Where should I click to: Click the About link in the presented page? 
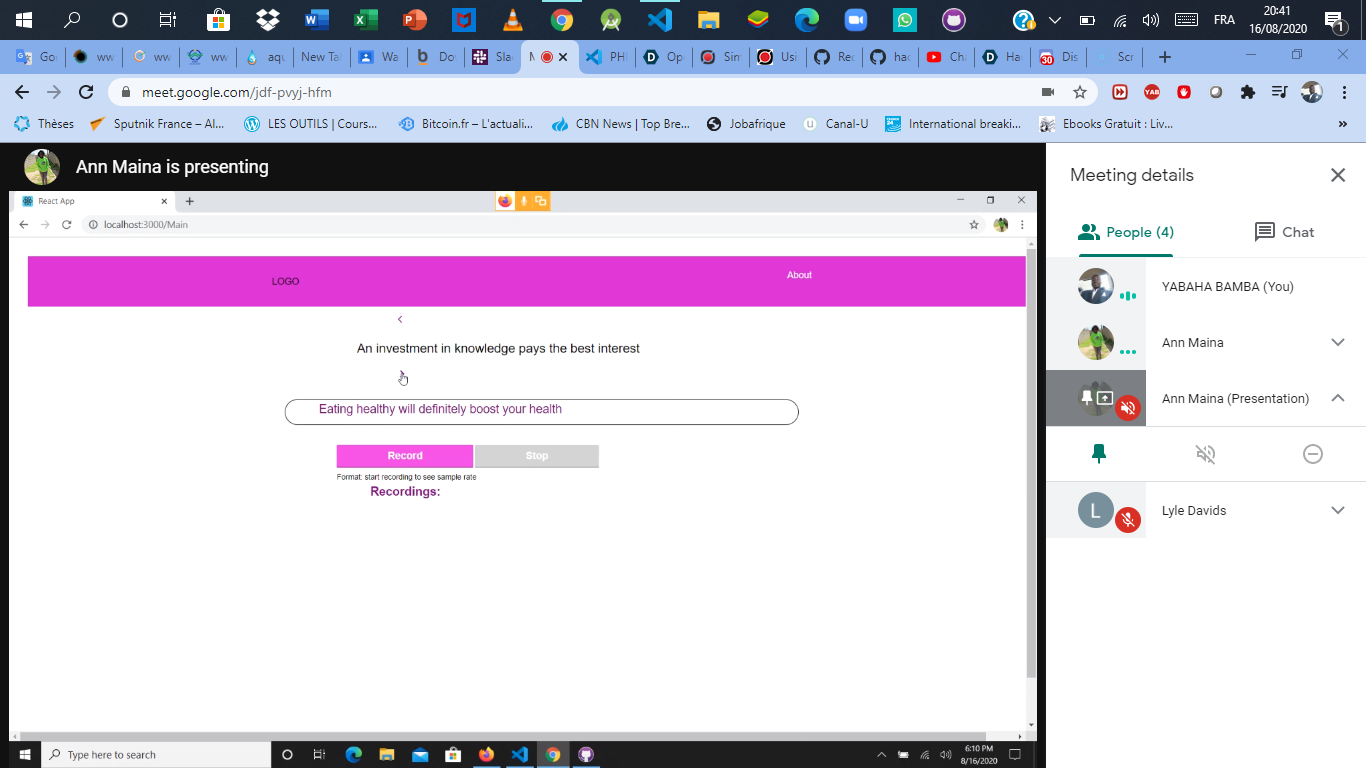pyautogui.click(x=799, y=275)
